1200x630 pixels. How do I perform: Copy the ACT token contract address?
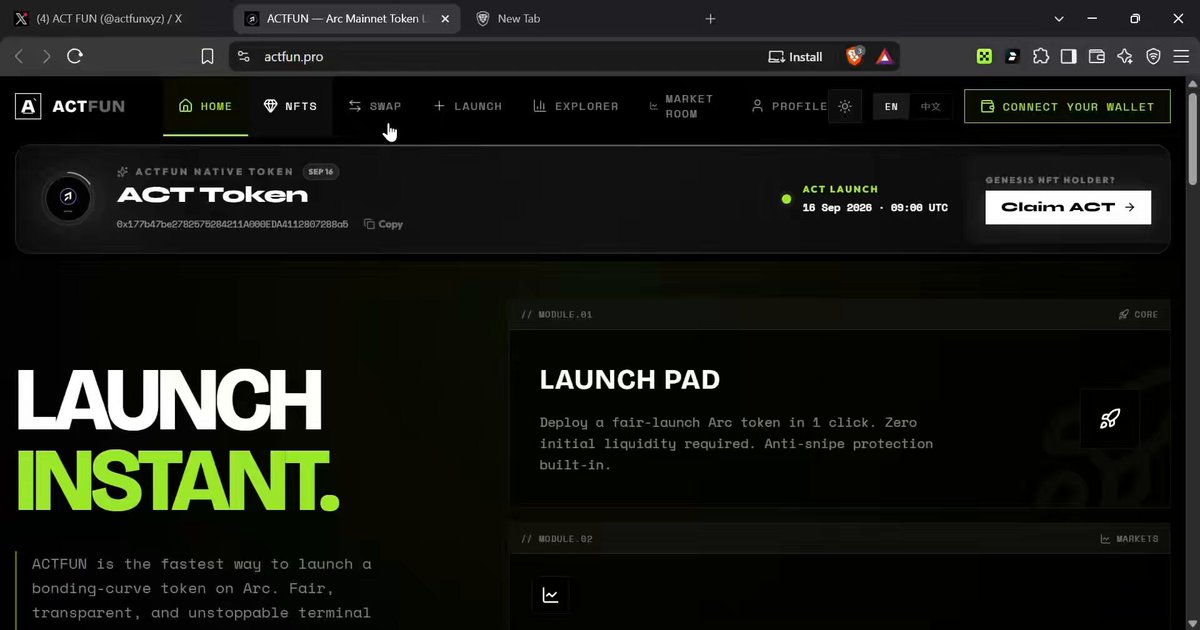tap(384, 224)
